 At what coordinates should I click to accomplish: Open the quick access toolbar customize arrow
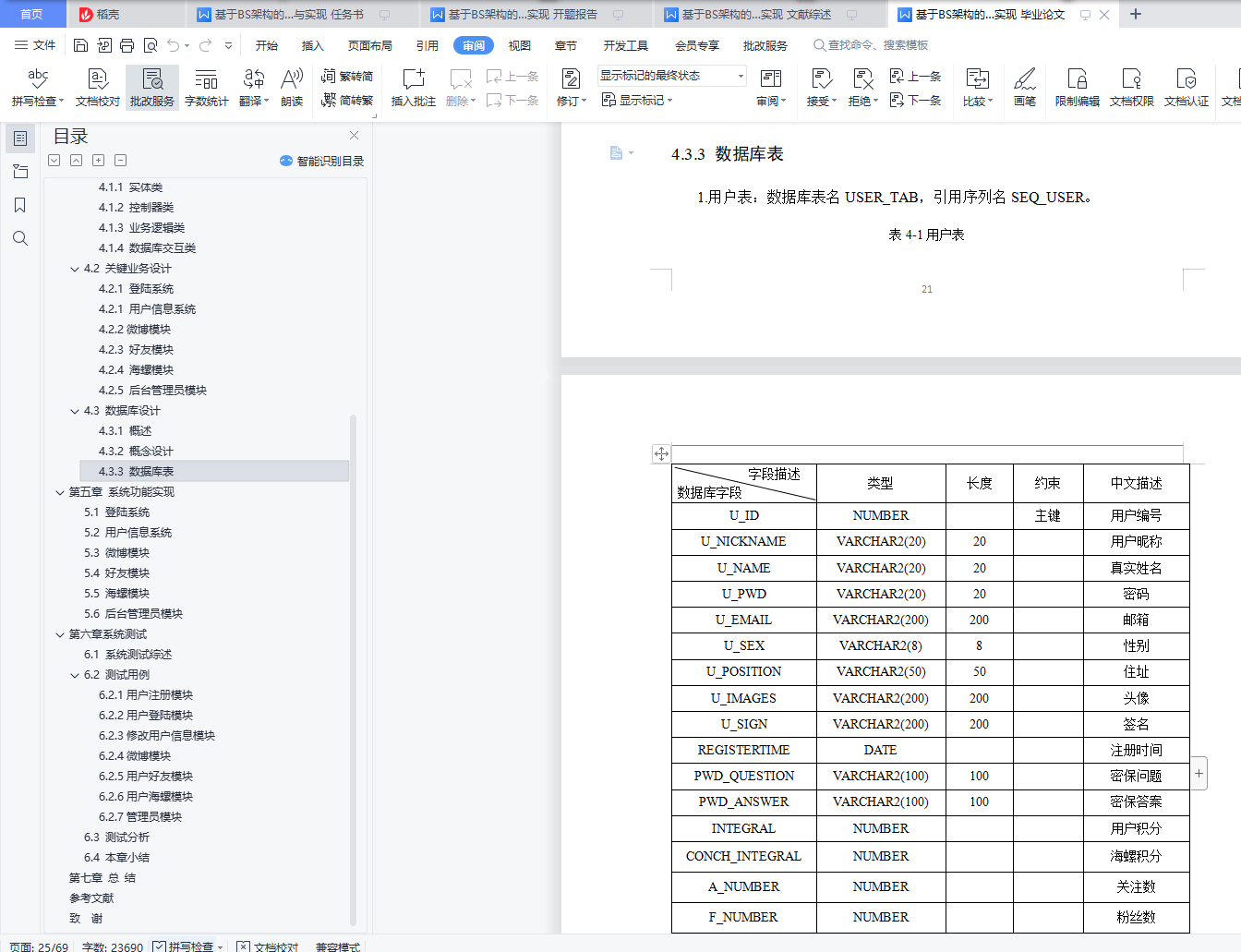pos(228,45)
